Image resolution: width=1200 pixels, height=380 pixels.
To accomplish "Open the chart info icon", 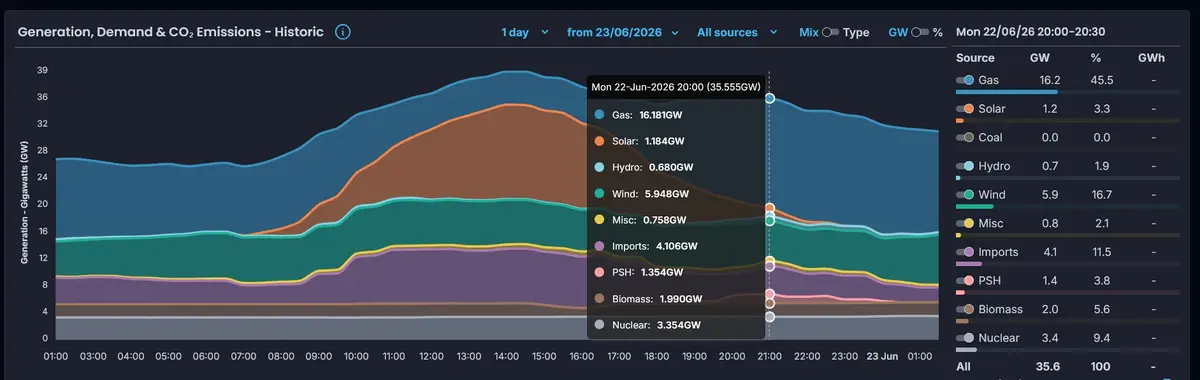I will click(x=343, y=32).
